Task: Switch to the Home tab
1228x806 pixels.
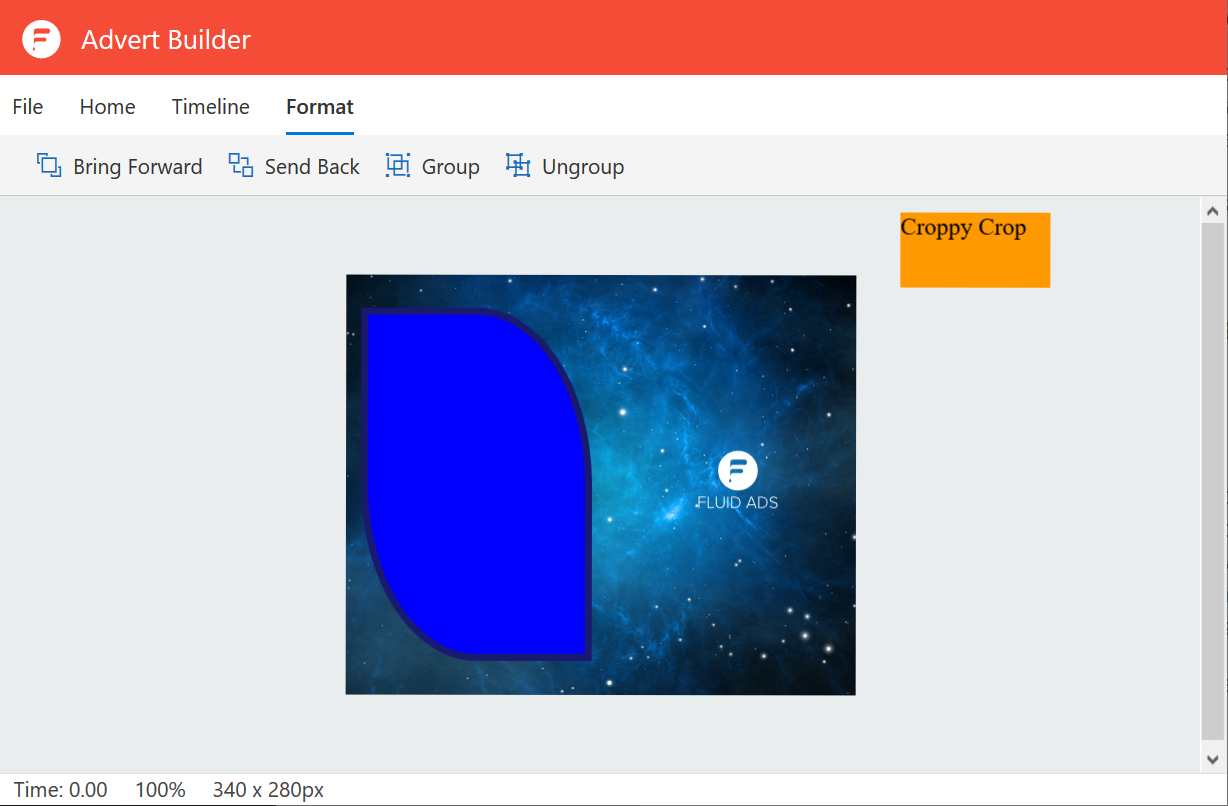Action: tap(107, 107)
